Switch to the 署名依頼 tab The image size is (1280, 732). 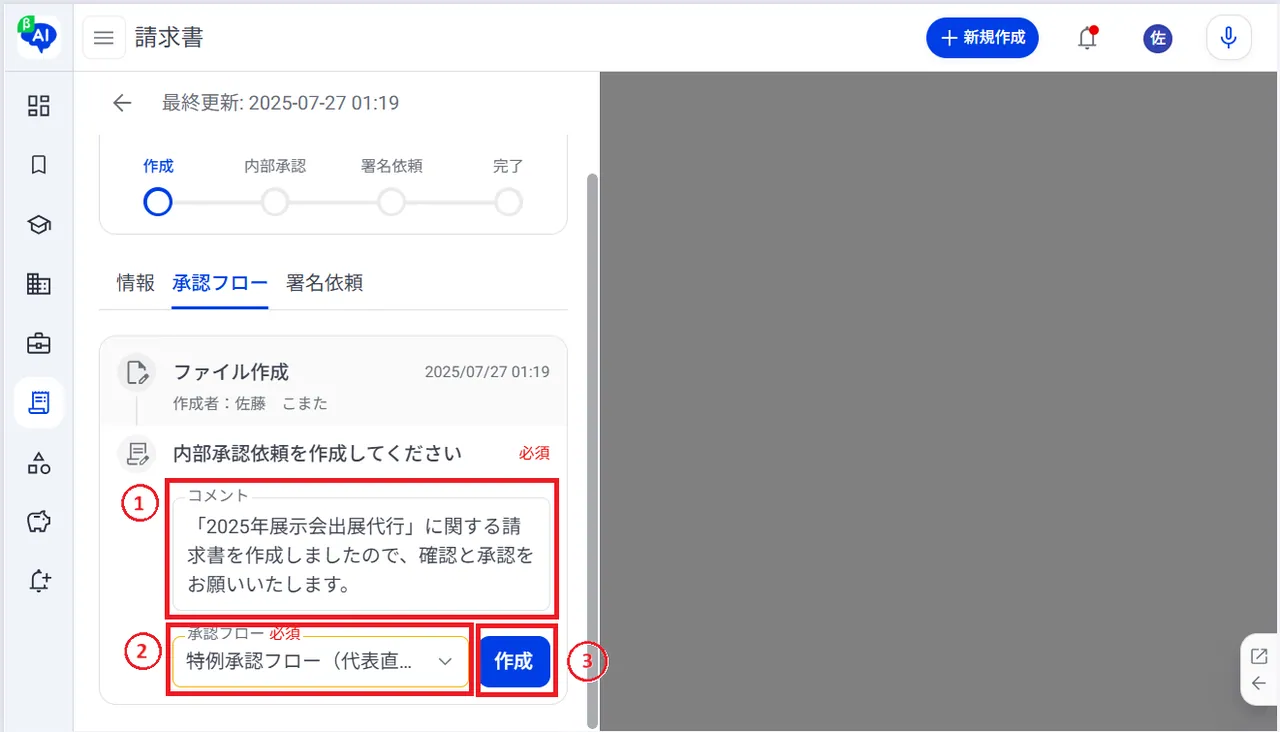pos(324,283)
